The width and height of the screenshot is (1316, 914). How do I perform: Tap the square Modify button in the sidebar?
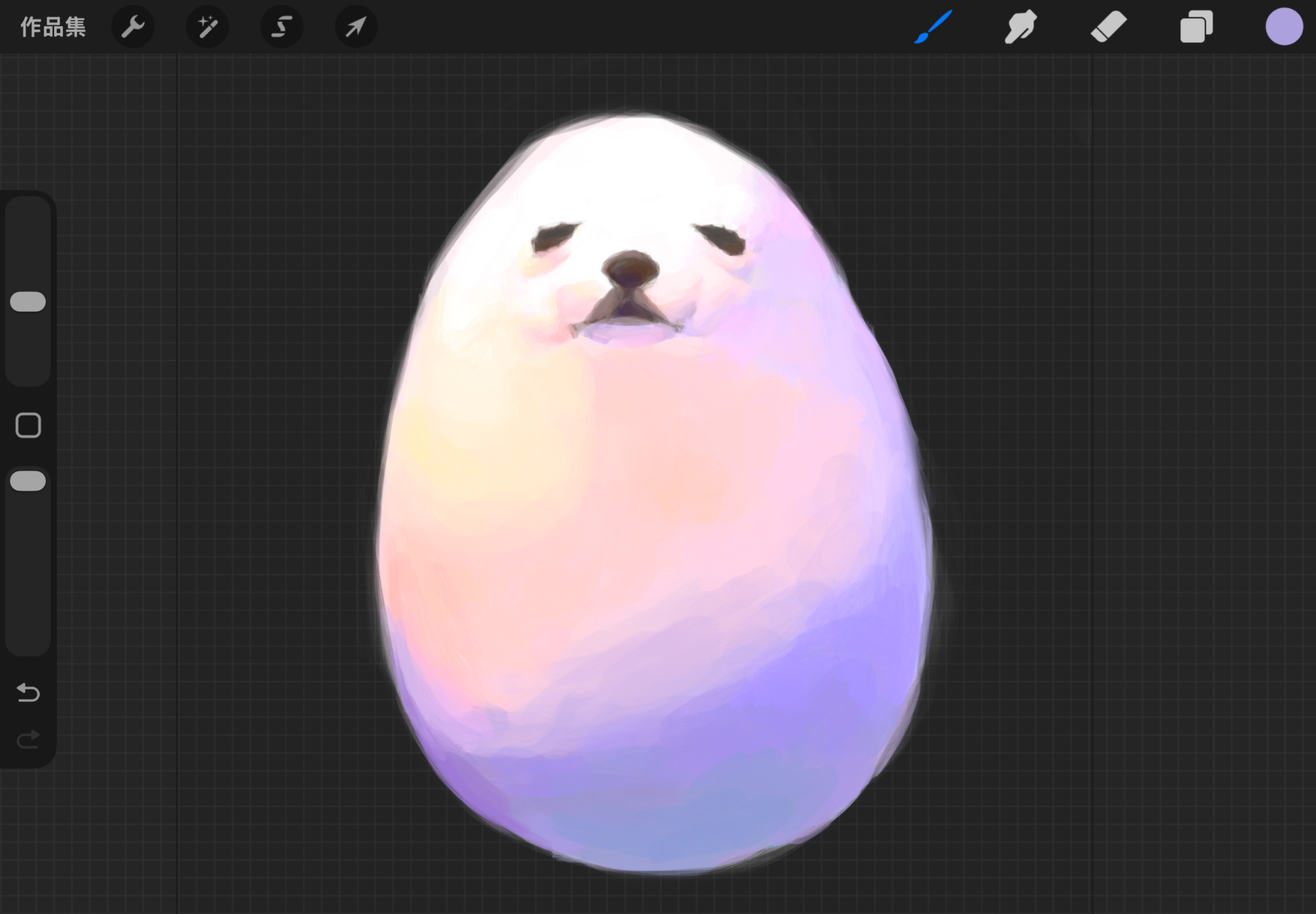point(28,425)
